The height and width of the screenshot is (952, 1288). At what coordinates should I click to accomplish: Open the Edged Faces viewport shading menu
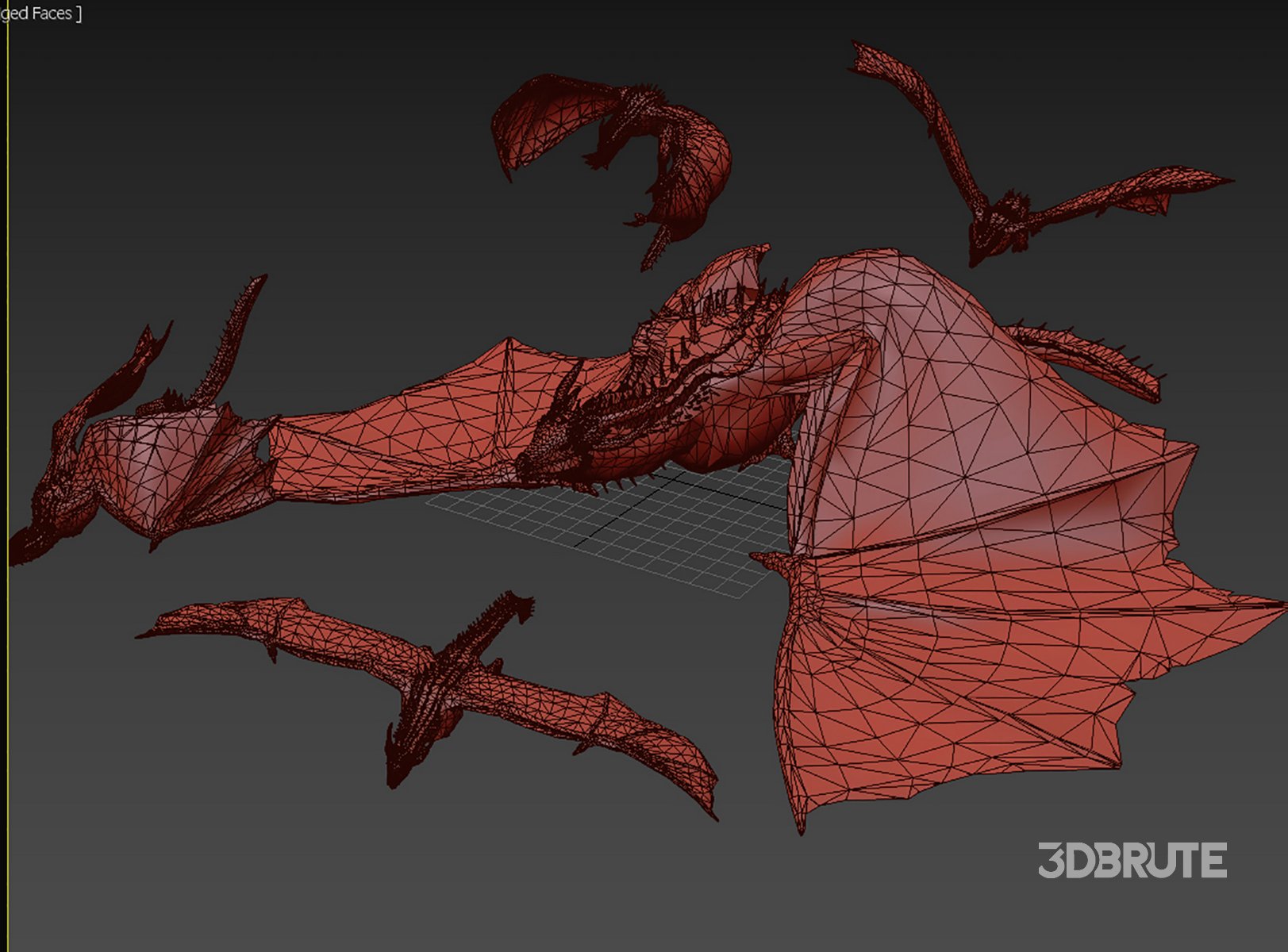click(41, 13)
